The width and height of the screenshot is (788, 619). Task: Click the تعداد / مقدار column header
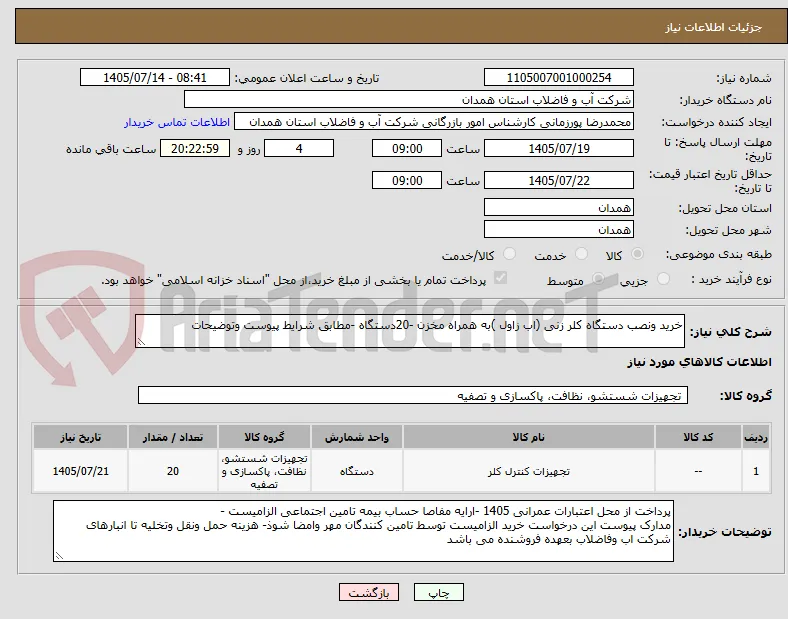173,437
